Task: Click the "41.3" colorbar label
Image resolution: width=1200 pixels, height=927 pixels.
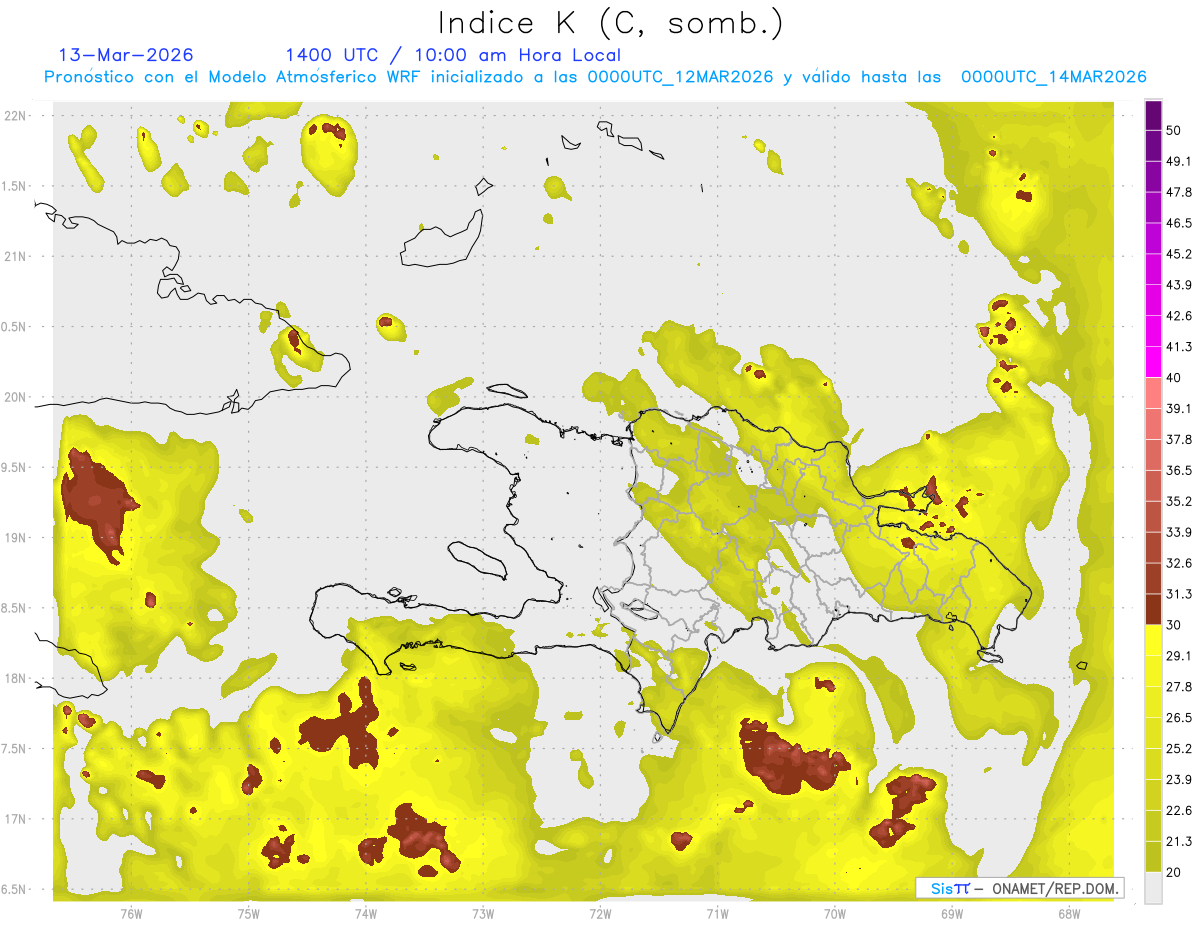Action: (1179, 347)
